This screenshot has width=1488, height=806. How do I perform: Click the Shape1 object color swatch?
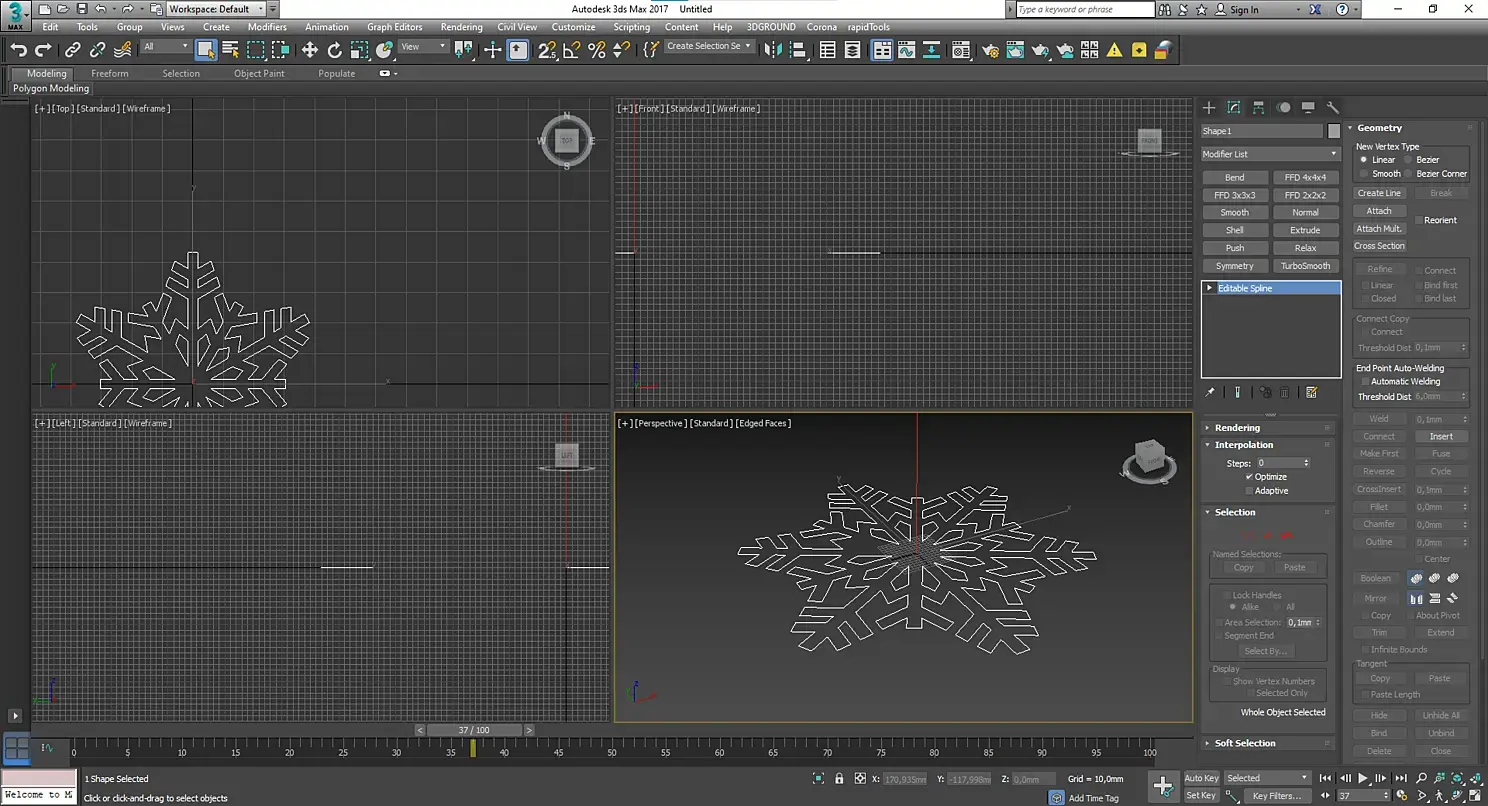coord(1334,131)
